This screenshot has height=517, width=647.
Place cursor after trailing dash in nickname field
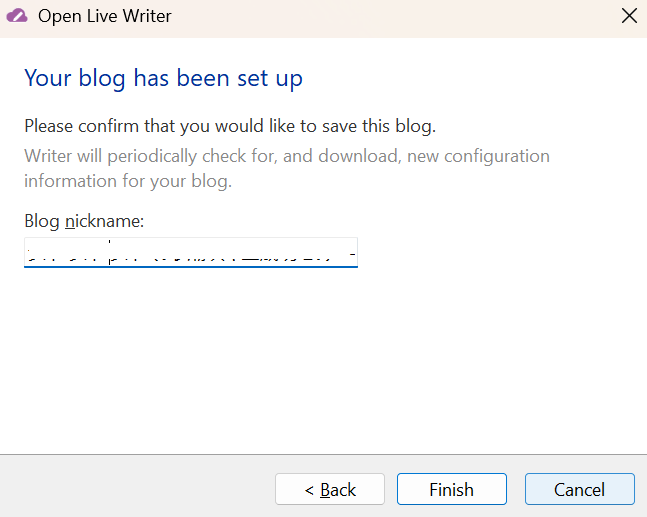point(356,252)
